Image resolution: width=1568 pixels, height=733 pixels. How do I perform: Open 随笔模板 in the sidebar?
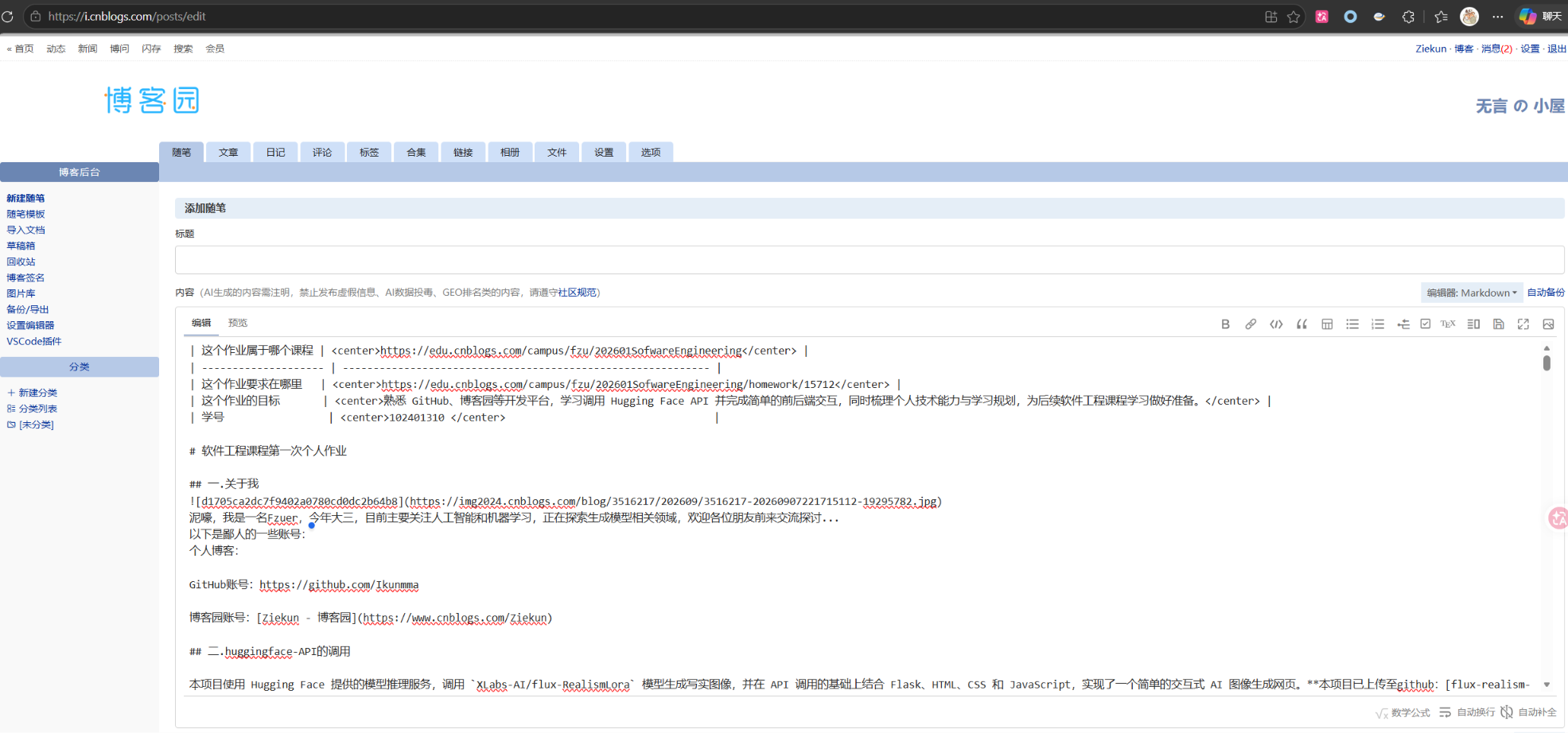[x=25, y=214]
